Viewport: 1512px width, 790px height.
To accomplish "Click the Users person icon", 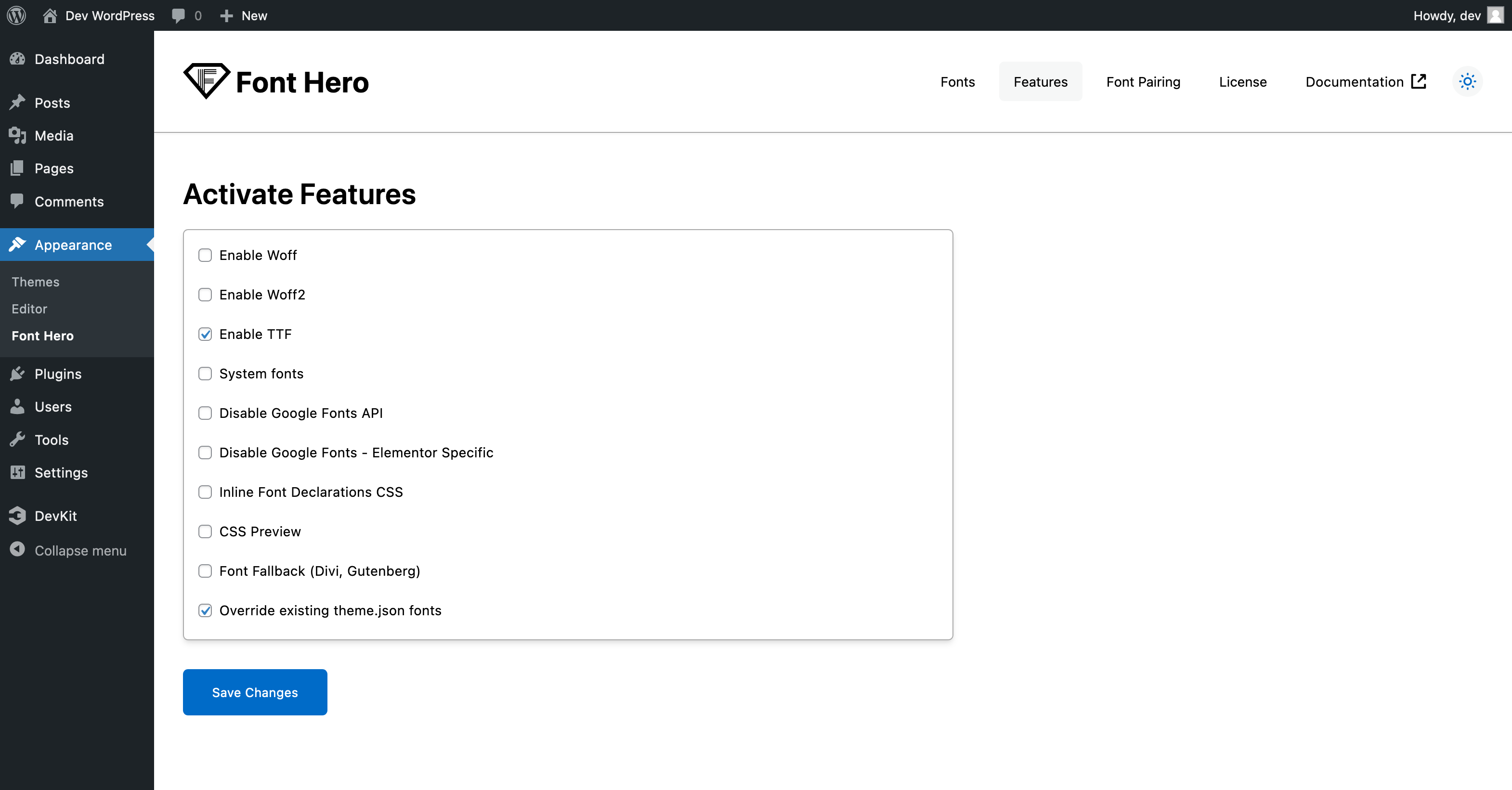I will [x=18, y=407].
